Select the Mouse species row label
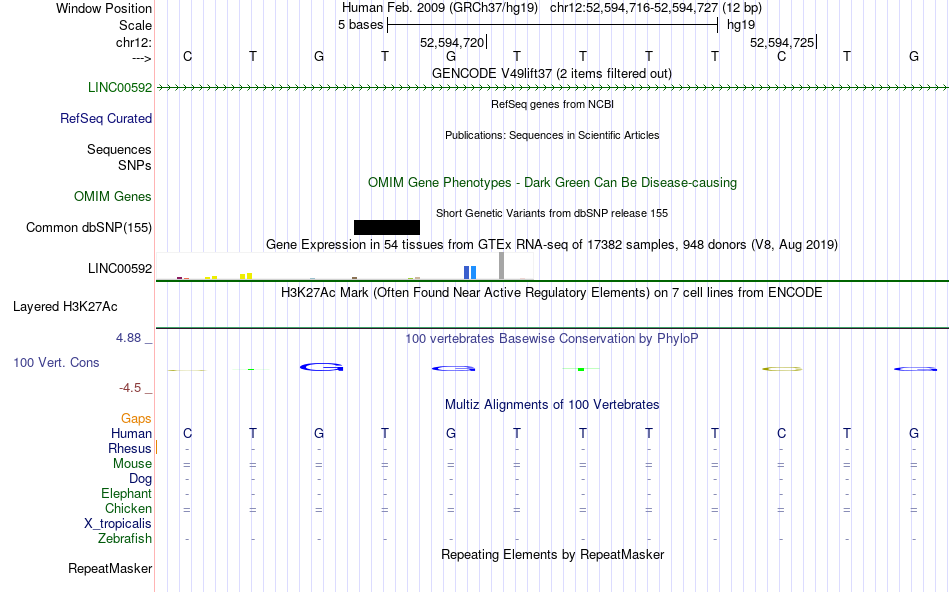The height and width of the screenshot is (592, 950). (132, 464)
